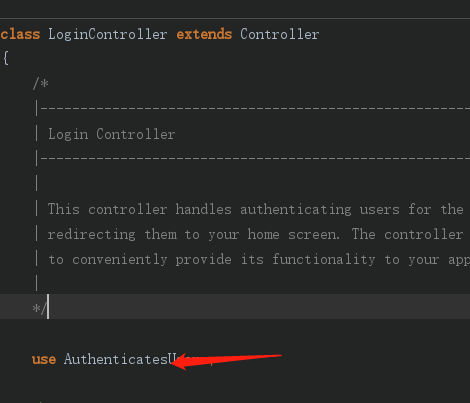Click the dashed line above Login Controller title
Viewport: 470px width, 403px height.
click(x=255, y=109)
